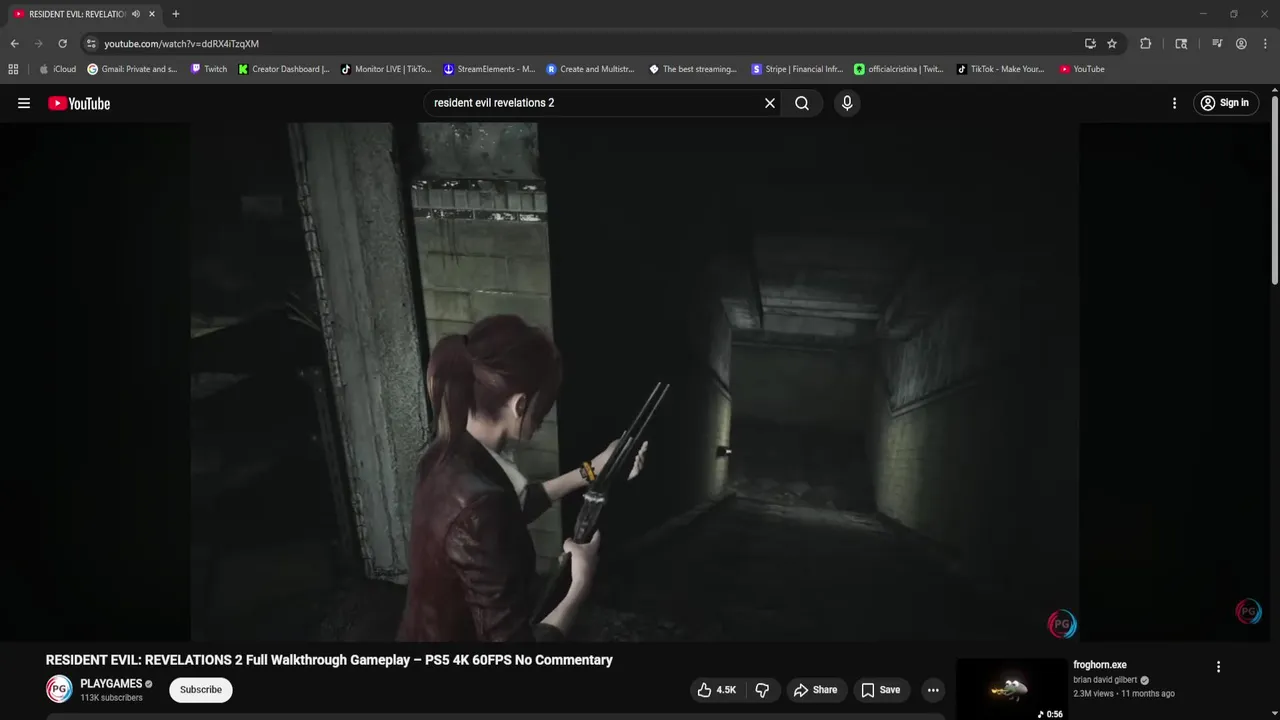Open YouTube settings three-dot menu
The height and width of the screenshot is (720, 1280).
[x=1174, y=103]
